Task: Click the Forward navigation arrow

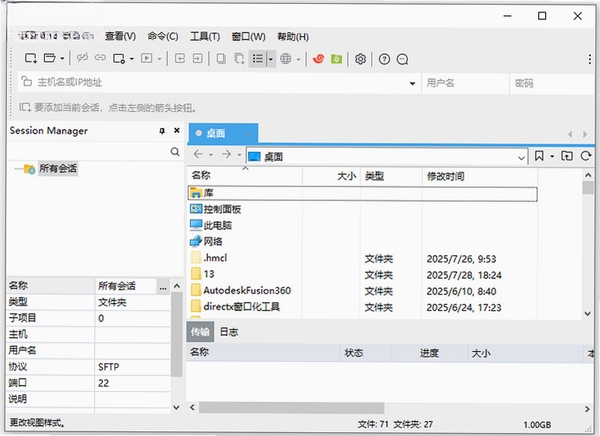Action: pos(226,154)
